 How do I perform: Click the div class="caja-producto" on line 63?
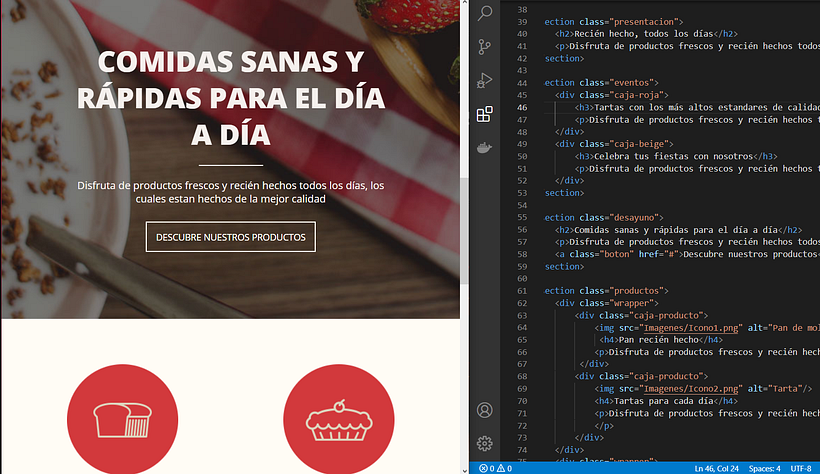click(x=641, y=315)
